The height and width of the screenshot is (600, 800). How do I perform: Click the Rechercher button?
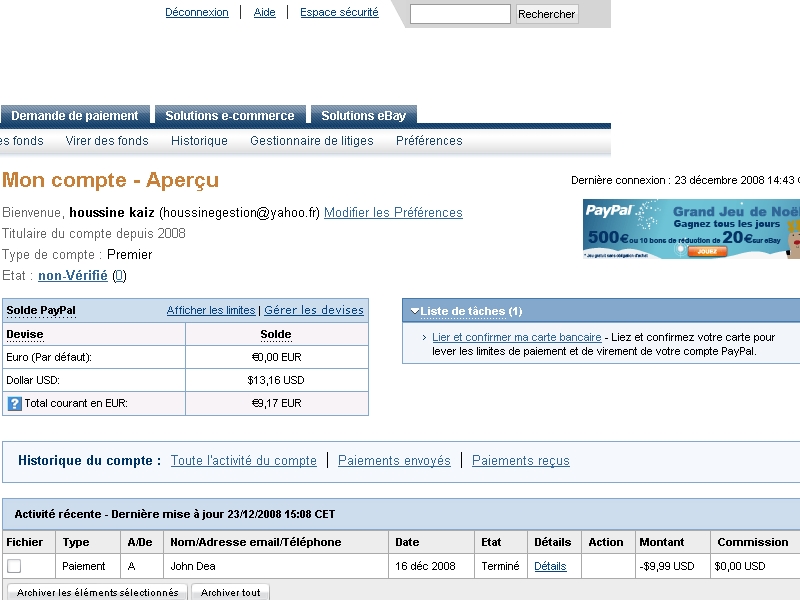[x=546, y=14]
